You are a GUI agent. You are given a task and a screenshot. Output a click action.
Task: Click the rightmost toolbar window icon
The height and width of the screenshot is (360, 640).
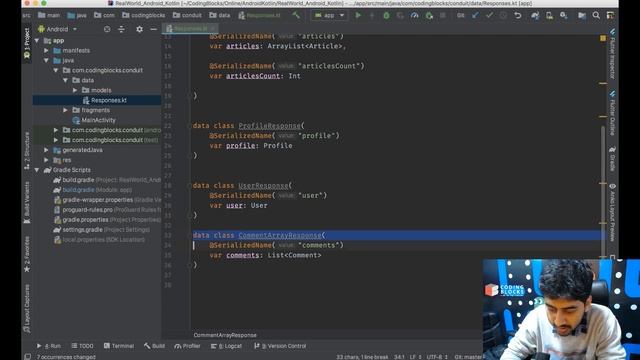(610, 16)
